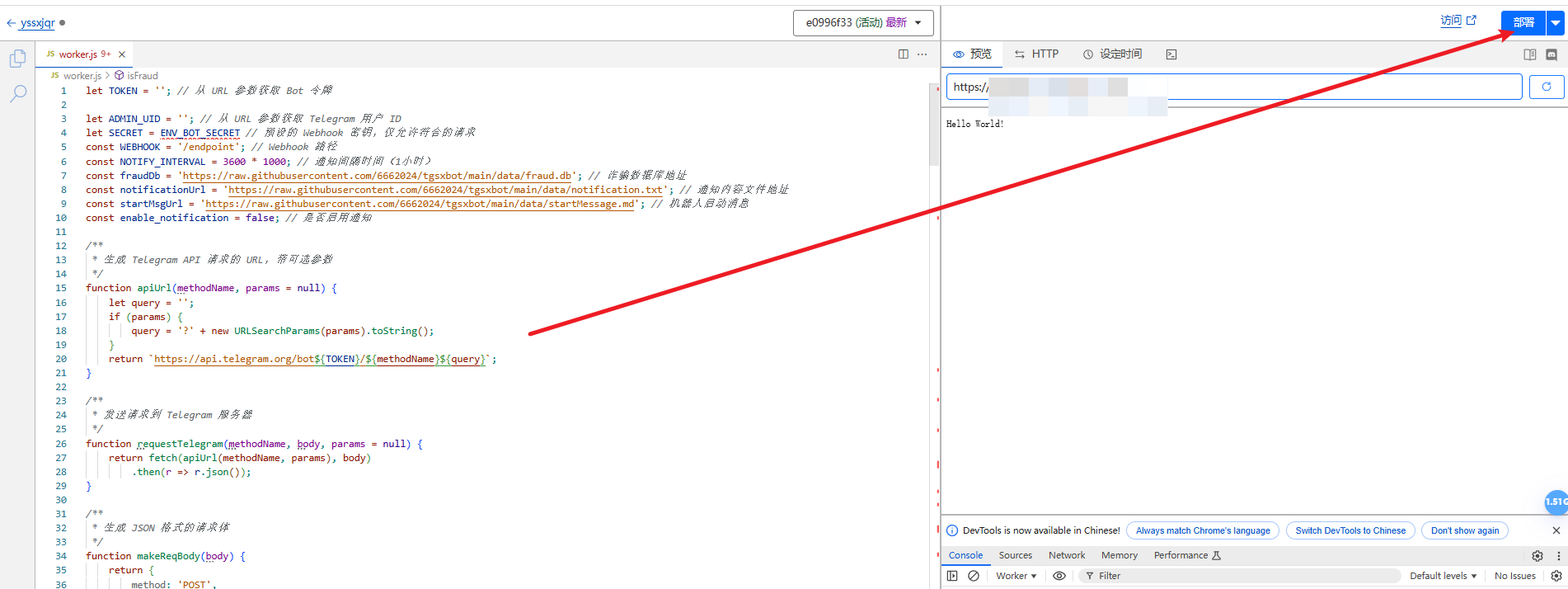Close the worker.js editor tab

tap(122, 54)
